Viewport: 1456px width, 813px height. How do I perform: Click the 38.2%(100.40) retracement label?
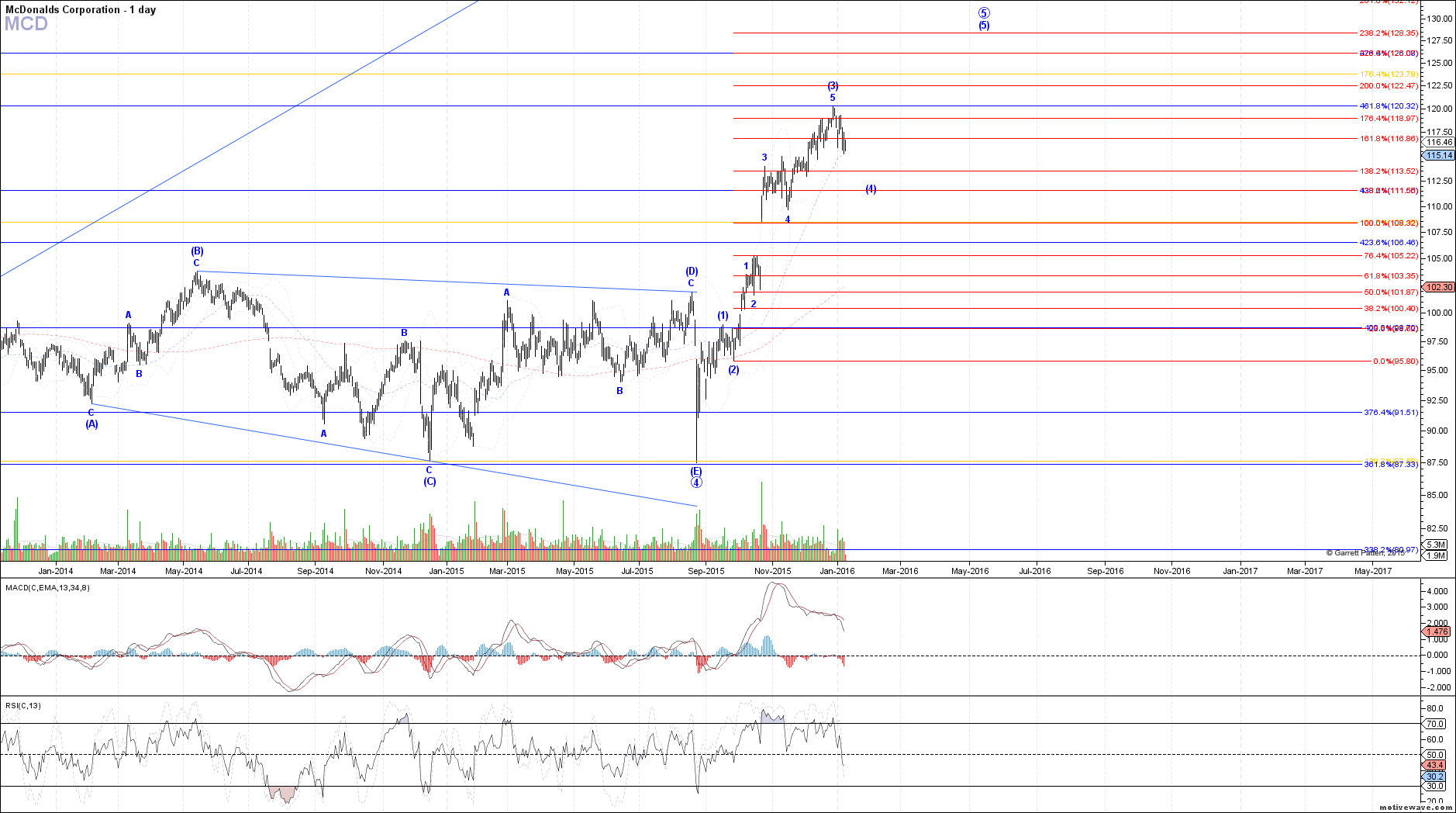pos(1391,309)
